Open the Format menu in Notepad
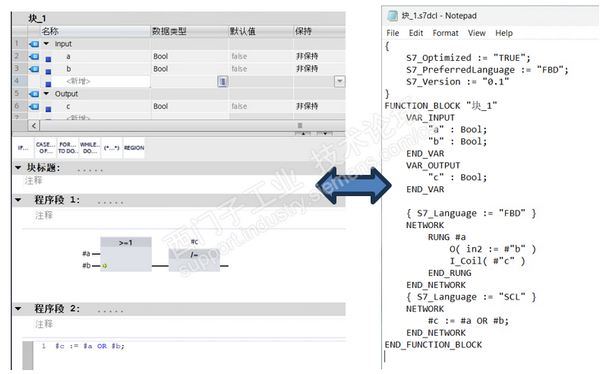Viewport: 600px width, 374px height. pos(445,33)
